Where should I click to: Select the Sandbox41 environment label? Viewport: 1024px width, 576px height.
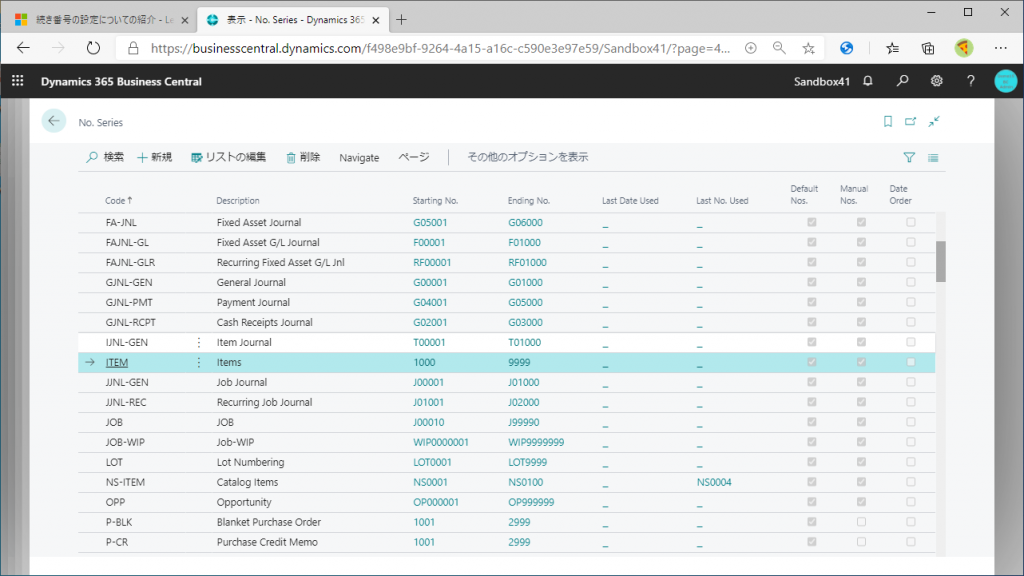point(822,82)
